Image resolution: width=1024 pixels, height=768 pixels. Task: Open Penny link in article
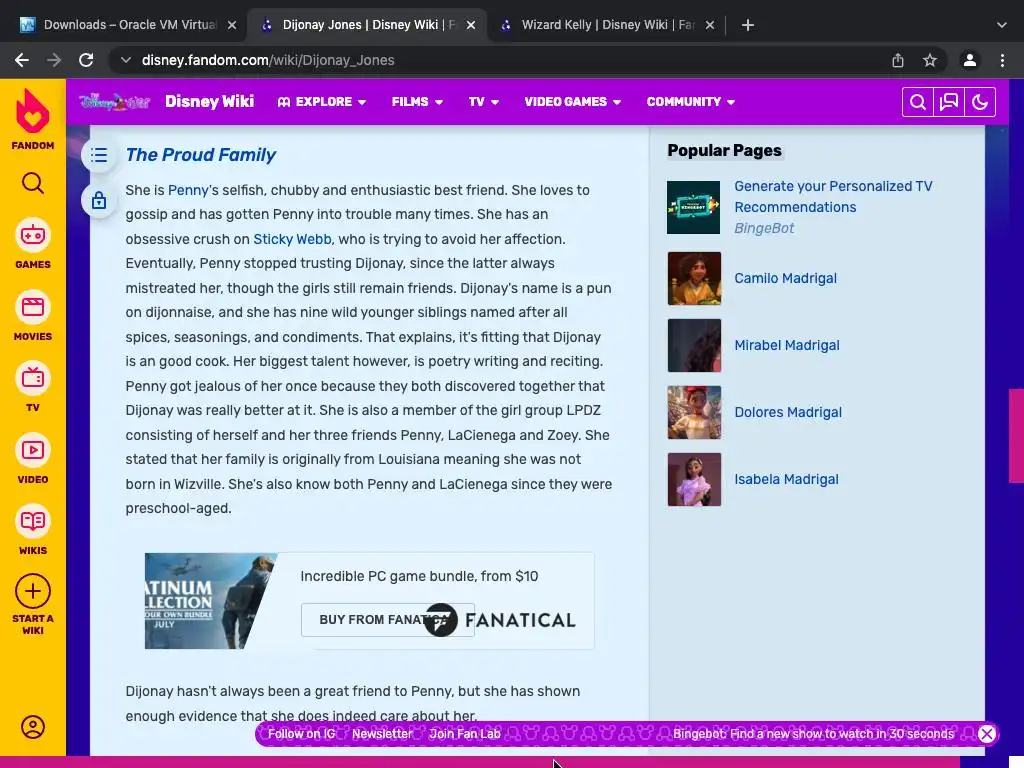tap(188, 190)
